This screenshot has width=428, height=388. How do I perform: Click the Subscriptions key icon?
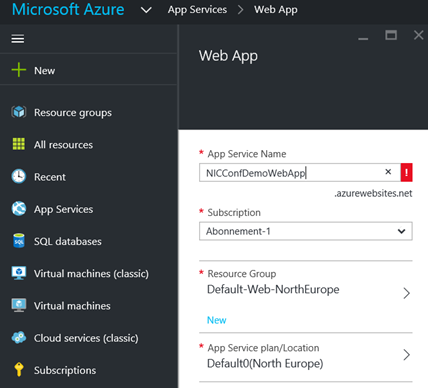(x=19, y=369)
